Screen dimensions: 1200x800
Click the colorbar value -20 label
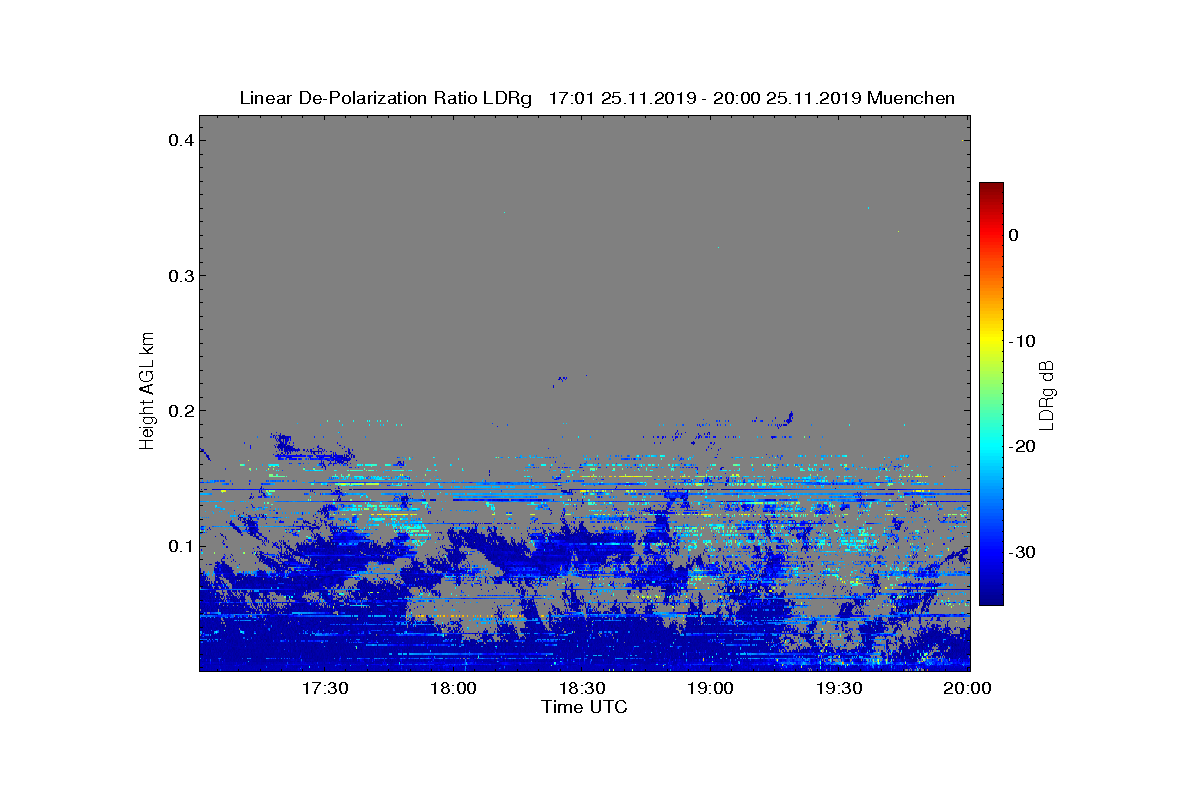(x=1021, y=447)
